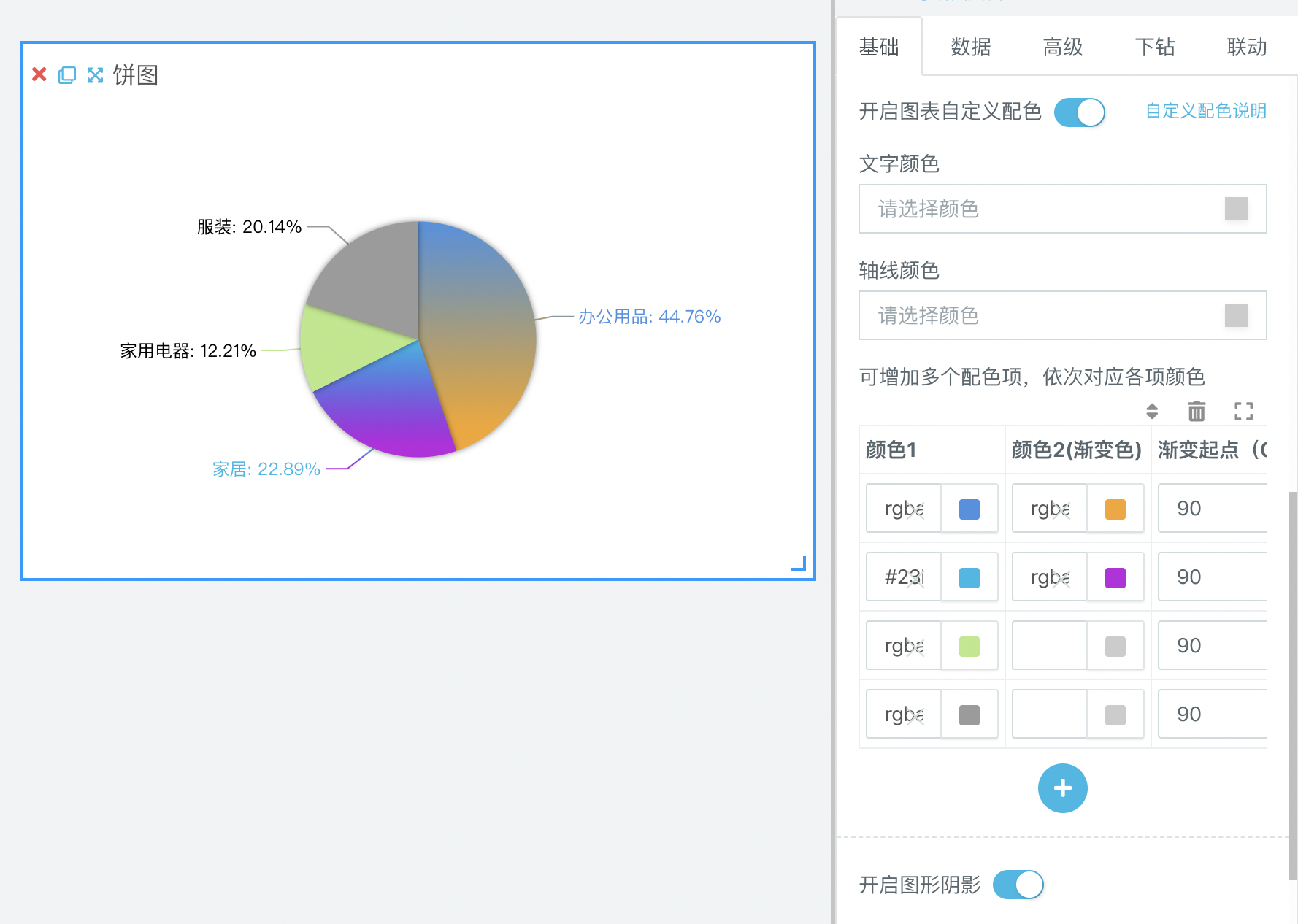Click third row gradient start value 90
This screenshot has width=1298, height=924.
(x=1213, y=646)
